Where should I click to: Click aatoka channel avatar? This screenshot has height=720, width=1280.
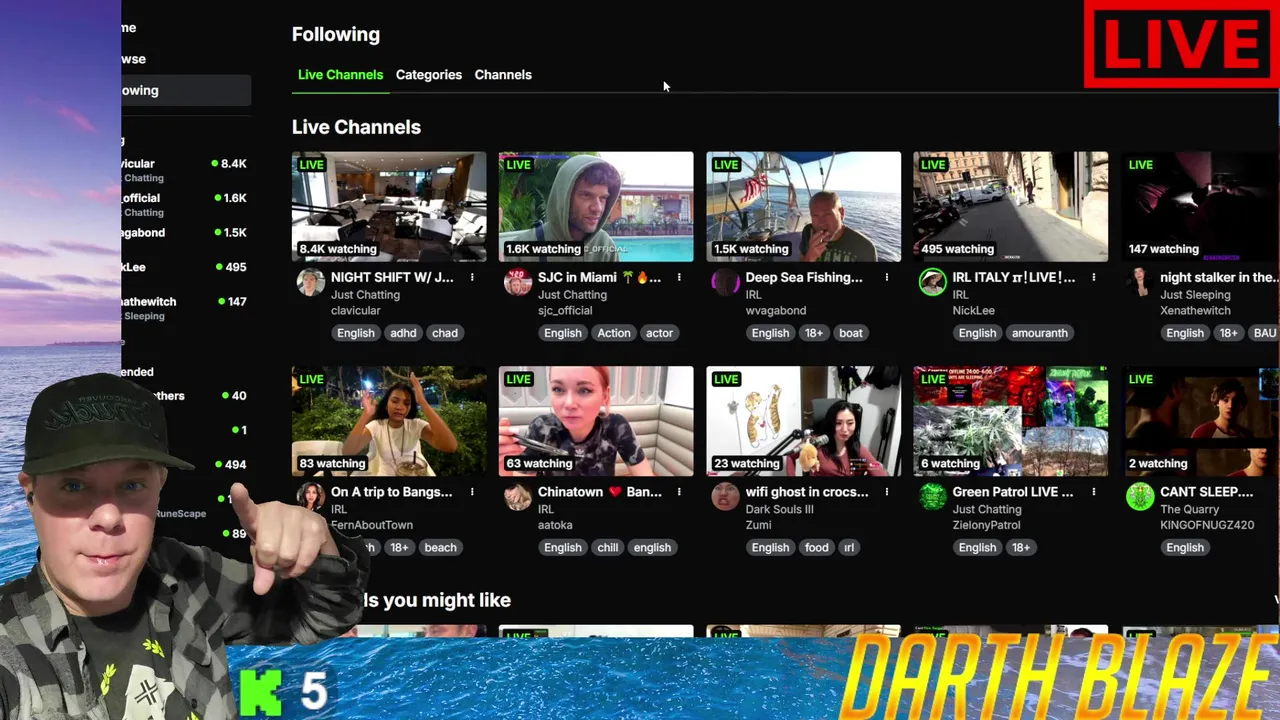518,496
